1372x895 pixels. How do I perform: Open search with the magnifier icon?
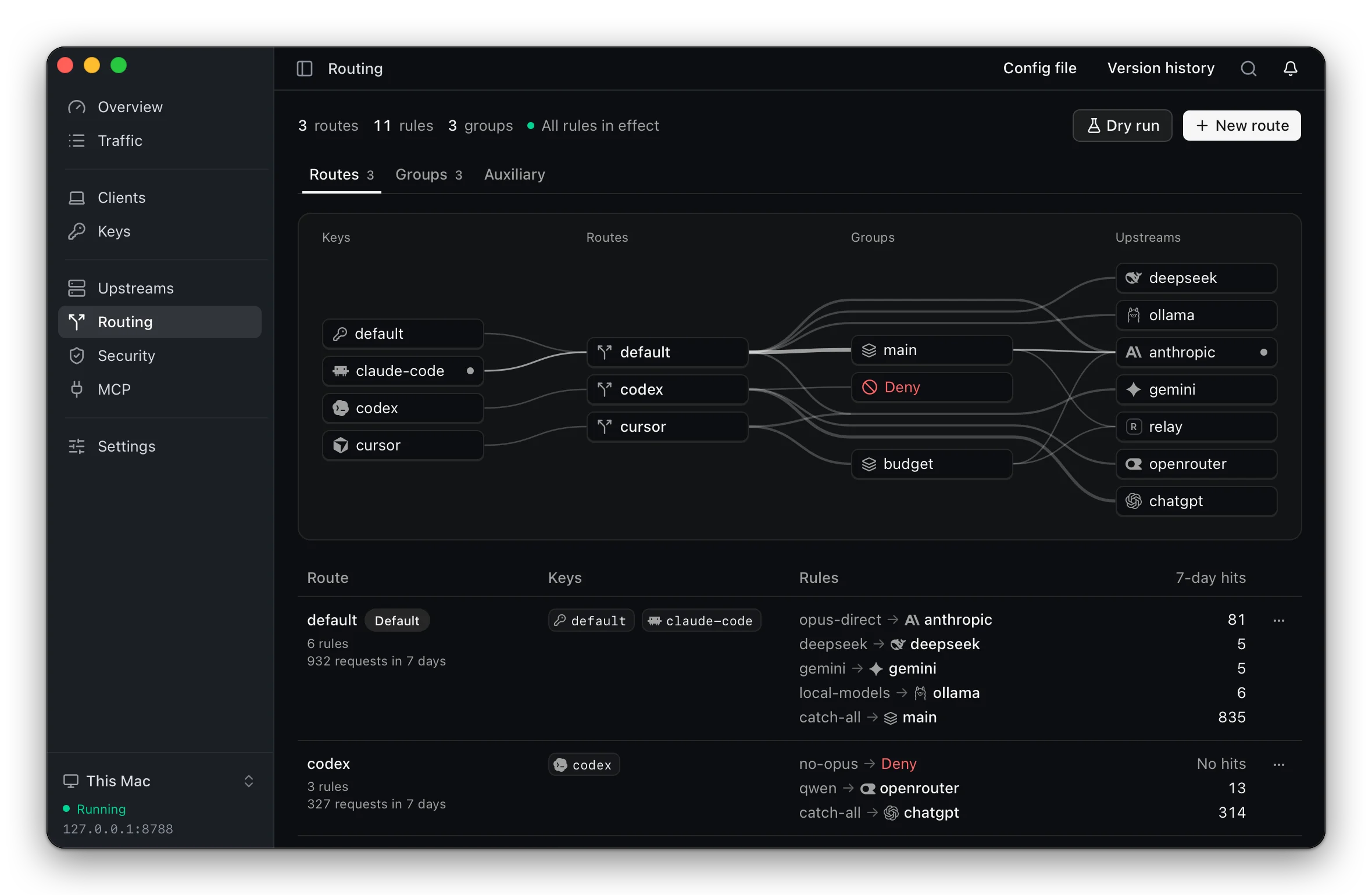tap(1248, 69)
